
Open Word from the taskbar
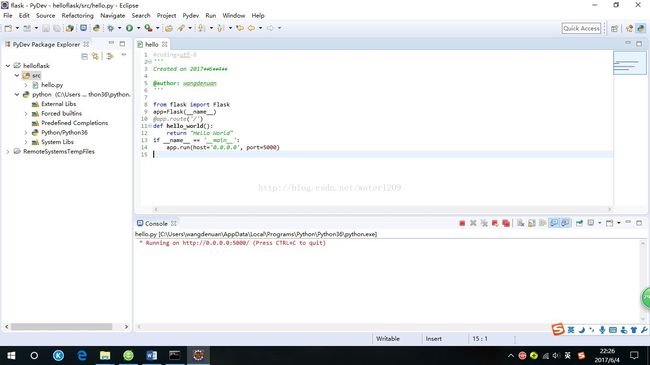151,355
